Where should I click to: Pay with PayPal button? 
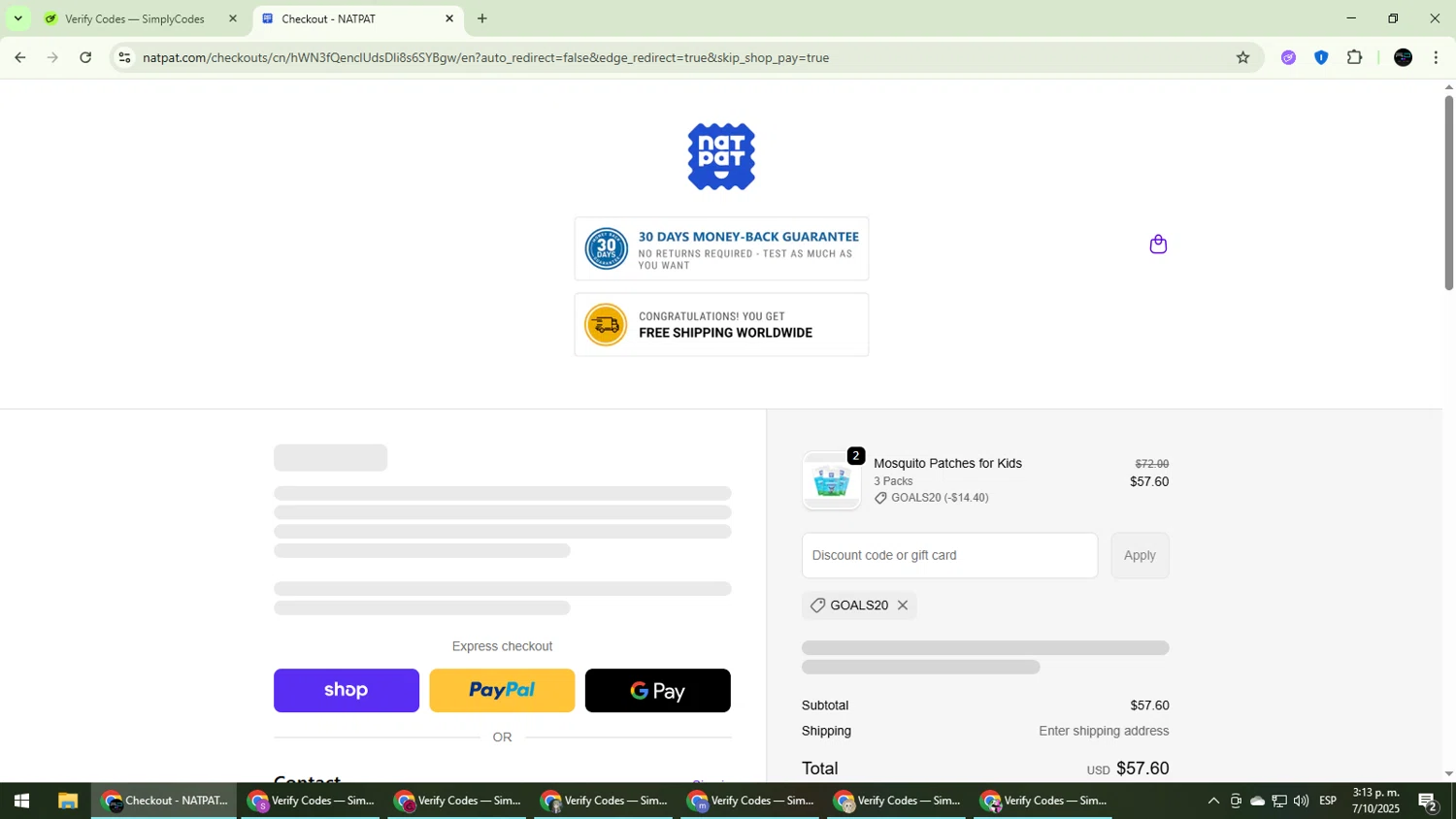502,690
